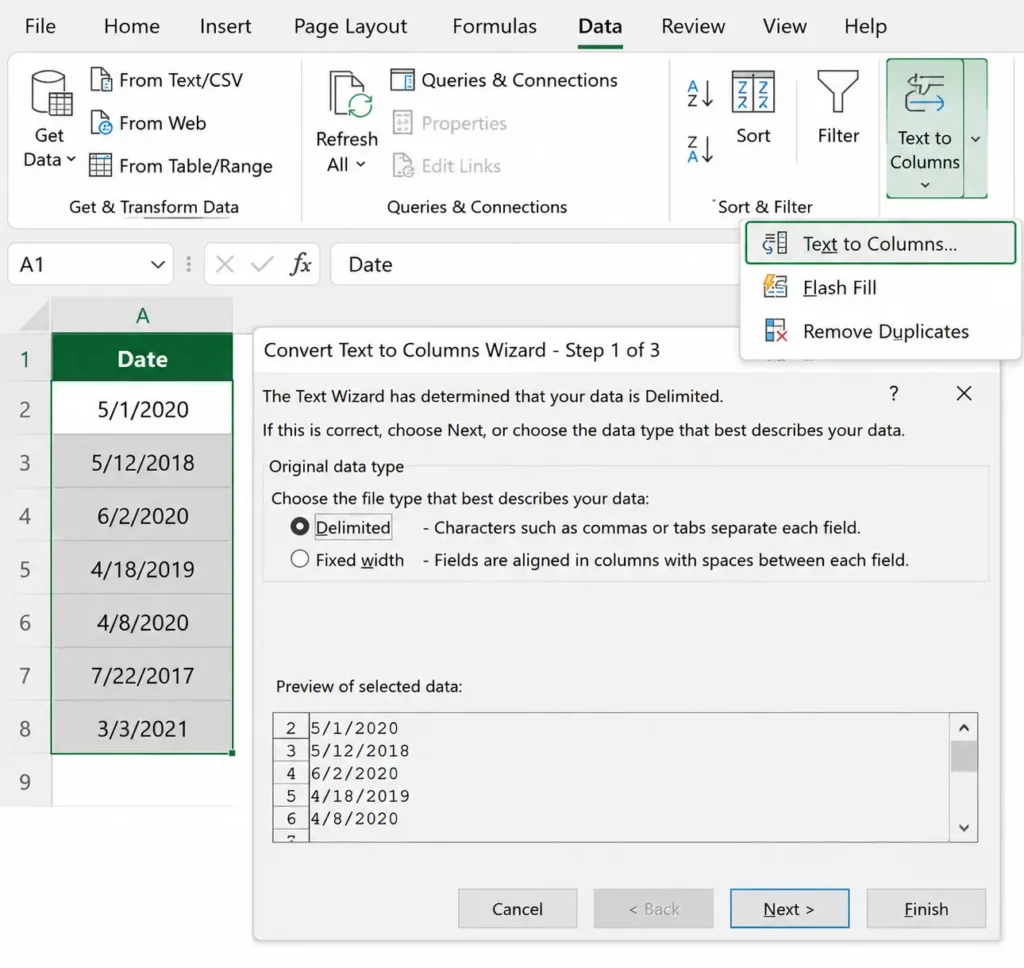
Task: Click the formula bar enter checkmark
Action: 263,265
